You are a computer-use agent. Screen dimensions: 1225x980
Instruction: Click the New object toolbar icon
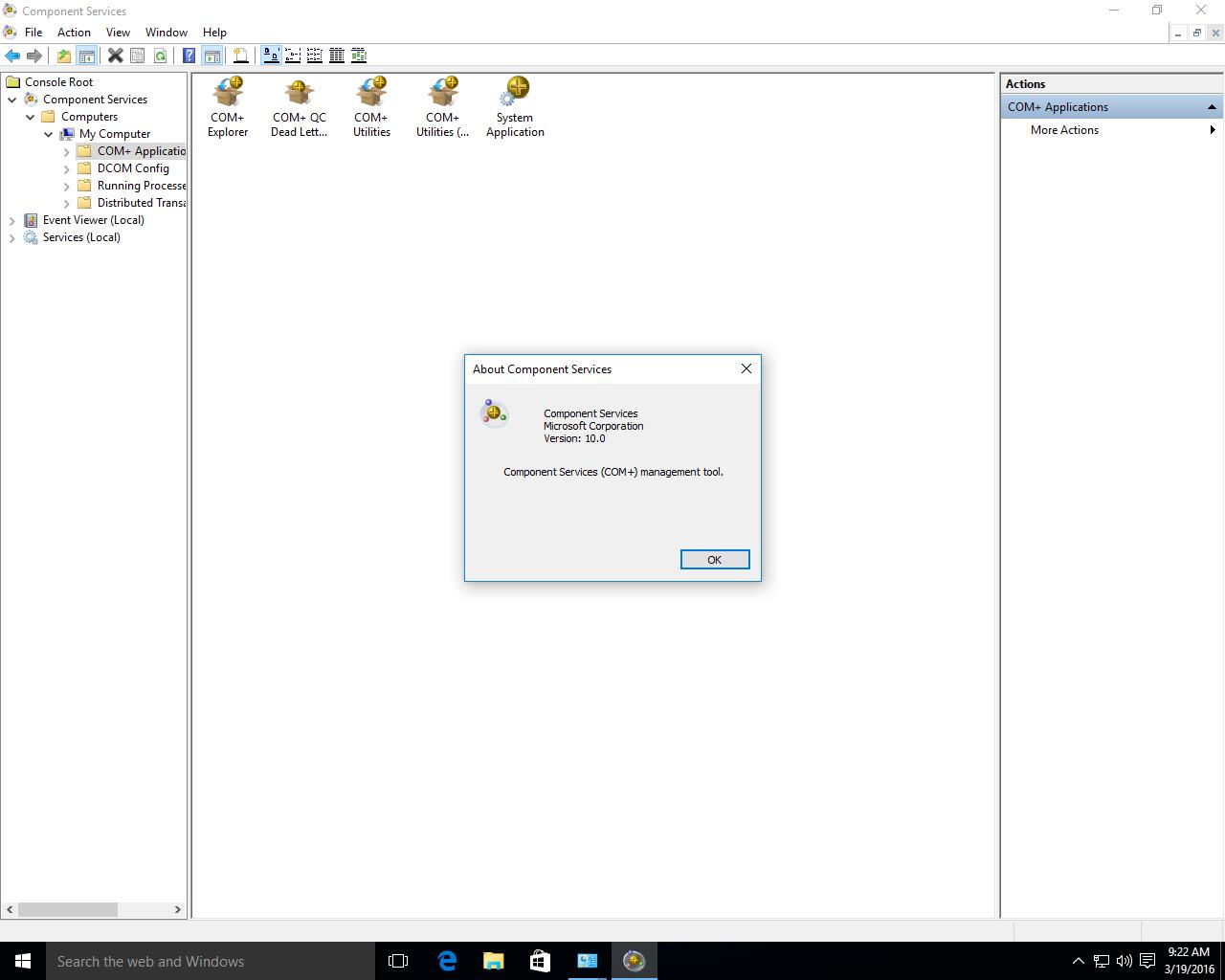(x=241, y=56)
